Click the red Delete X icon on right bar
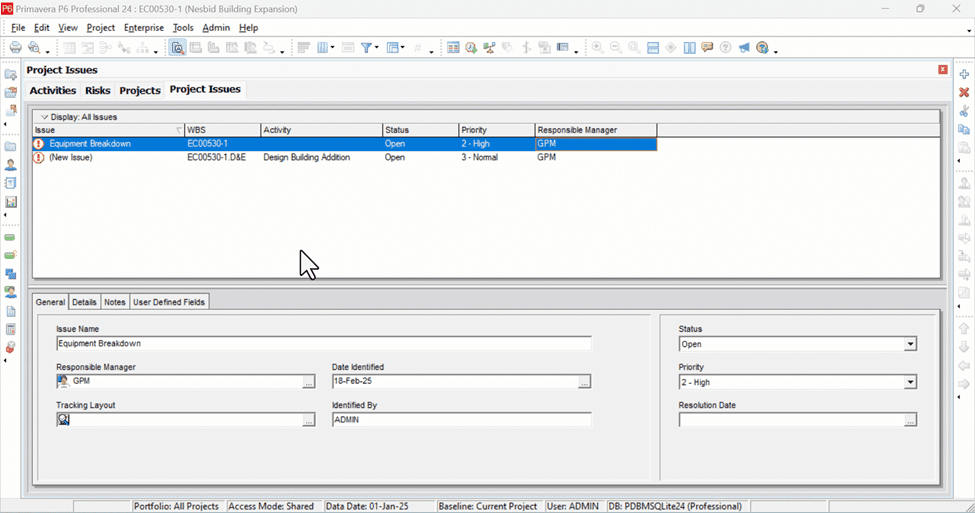 (964, 92)
